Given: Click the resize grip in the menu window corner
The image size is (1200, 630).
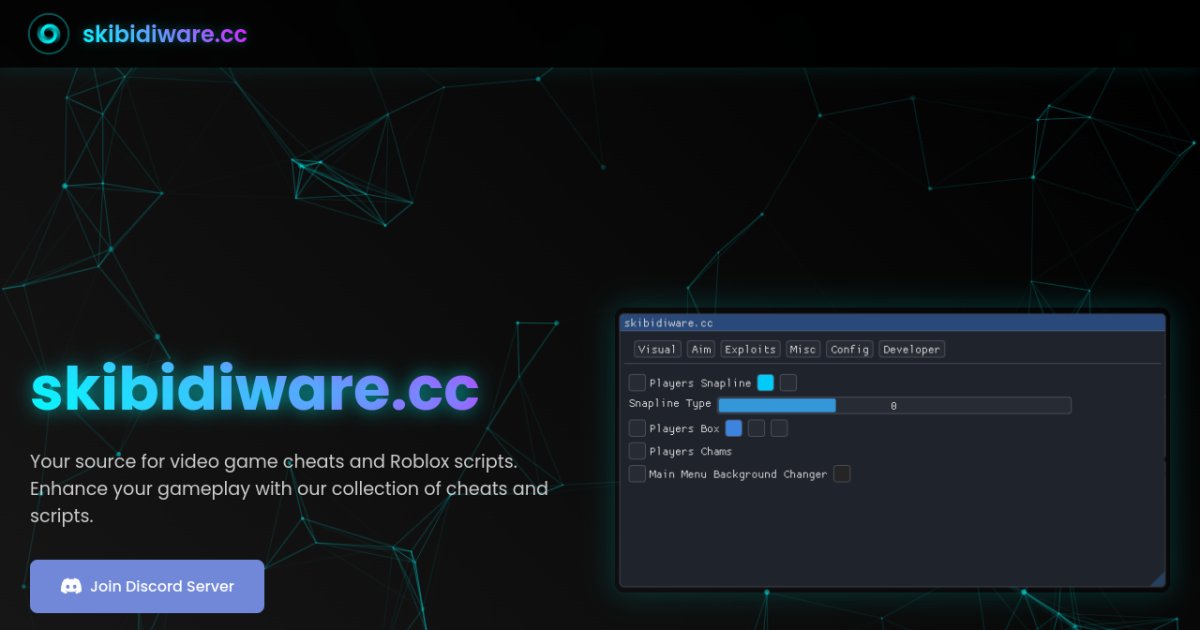Looking at the screenshot, I should tap(1157, 579).
